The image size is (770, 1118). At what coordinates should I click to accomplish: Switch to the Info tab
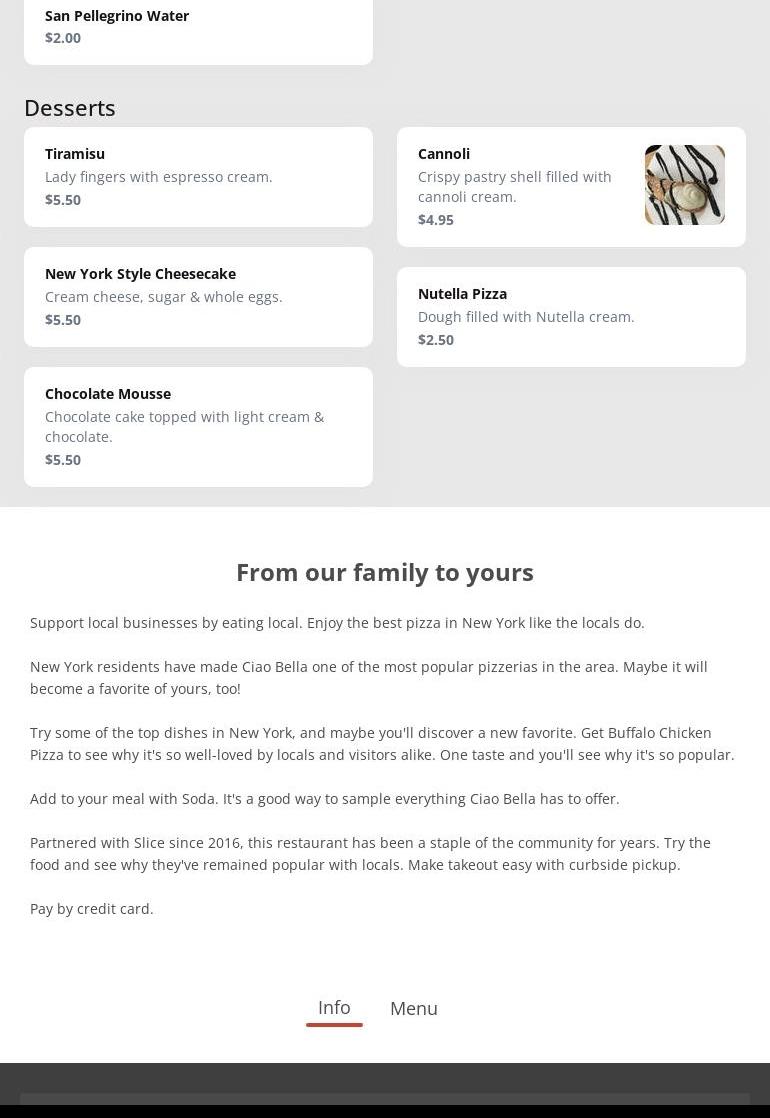pos(334,1007)
